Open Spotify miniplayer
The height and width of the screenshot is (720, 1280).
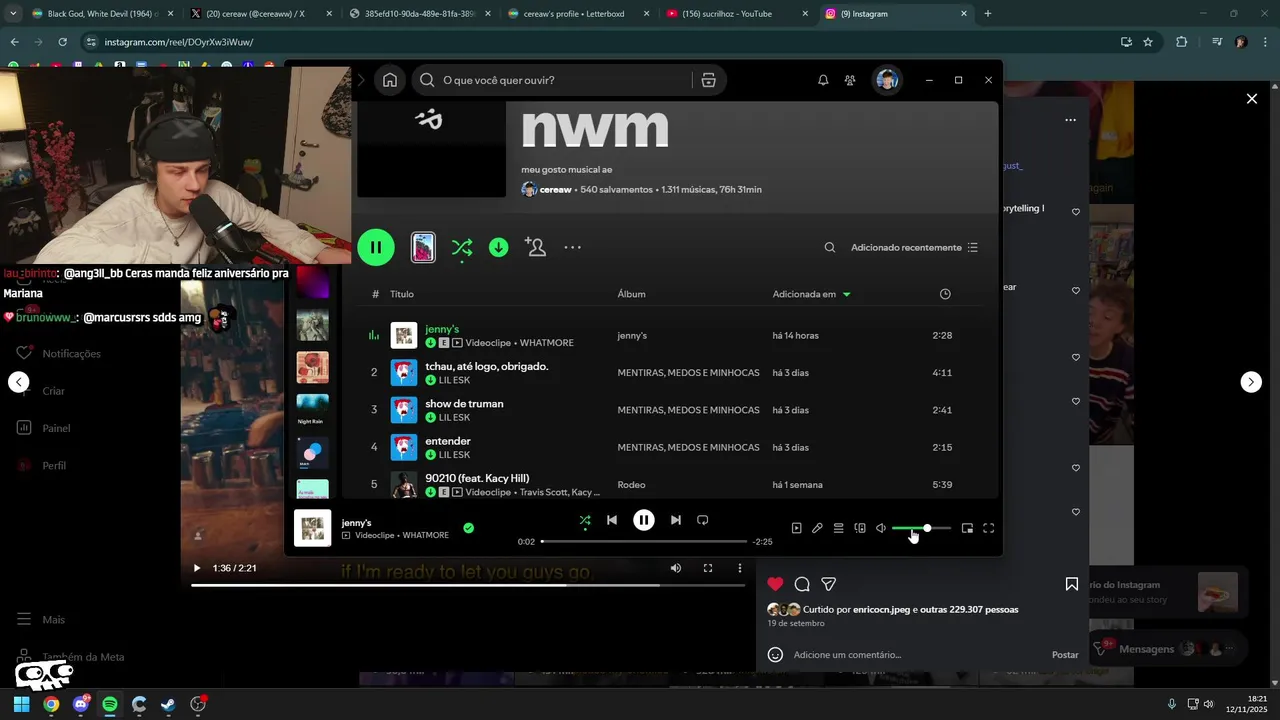point(967,528)
